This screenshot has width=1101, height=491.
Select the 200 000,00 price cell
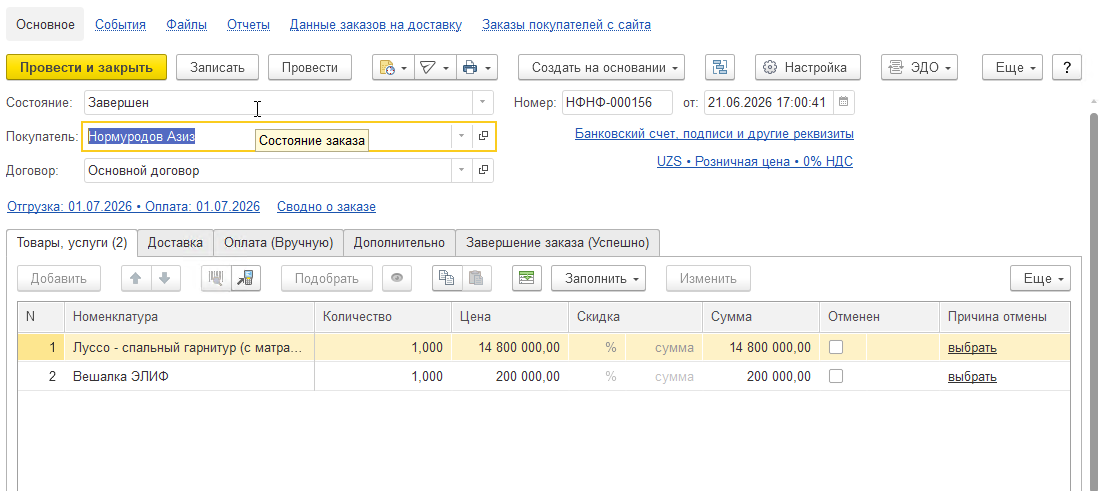(x=510, y=377)
